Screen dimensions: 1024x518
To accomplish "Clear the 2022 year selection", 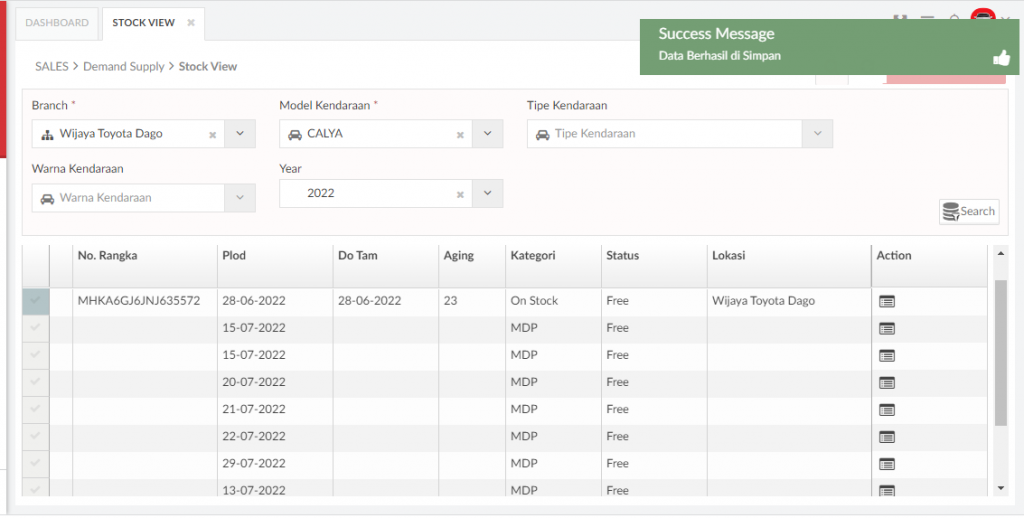I will 460,194.
